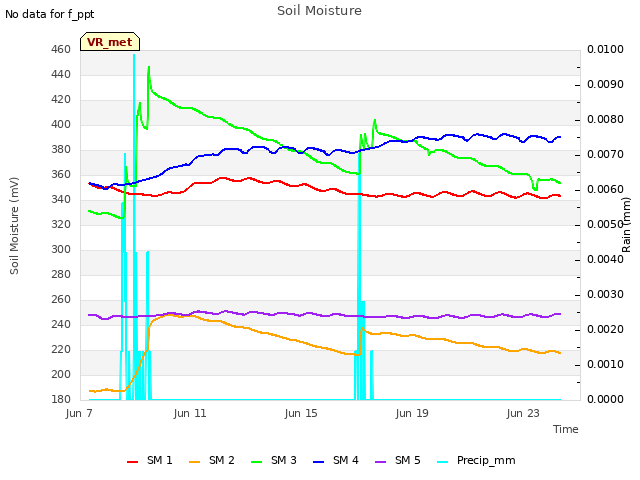This screenshot has width=640, height=480.
Task: Click the 'No data for f_ppt' message
Action: (x=49, y=15)
